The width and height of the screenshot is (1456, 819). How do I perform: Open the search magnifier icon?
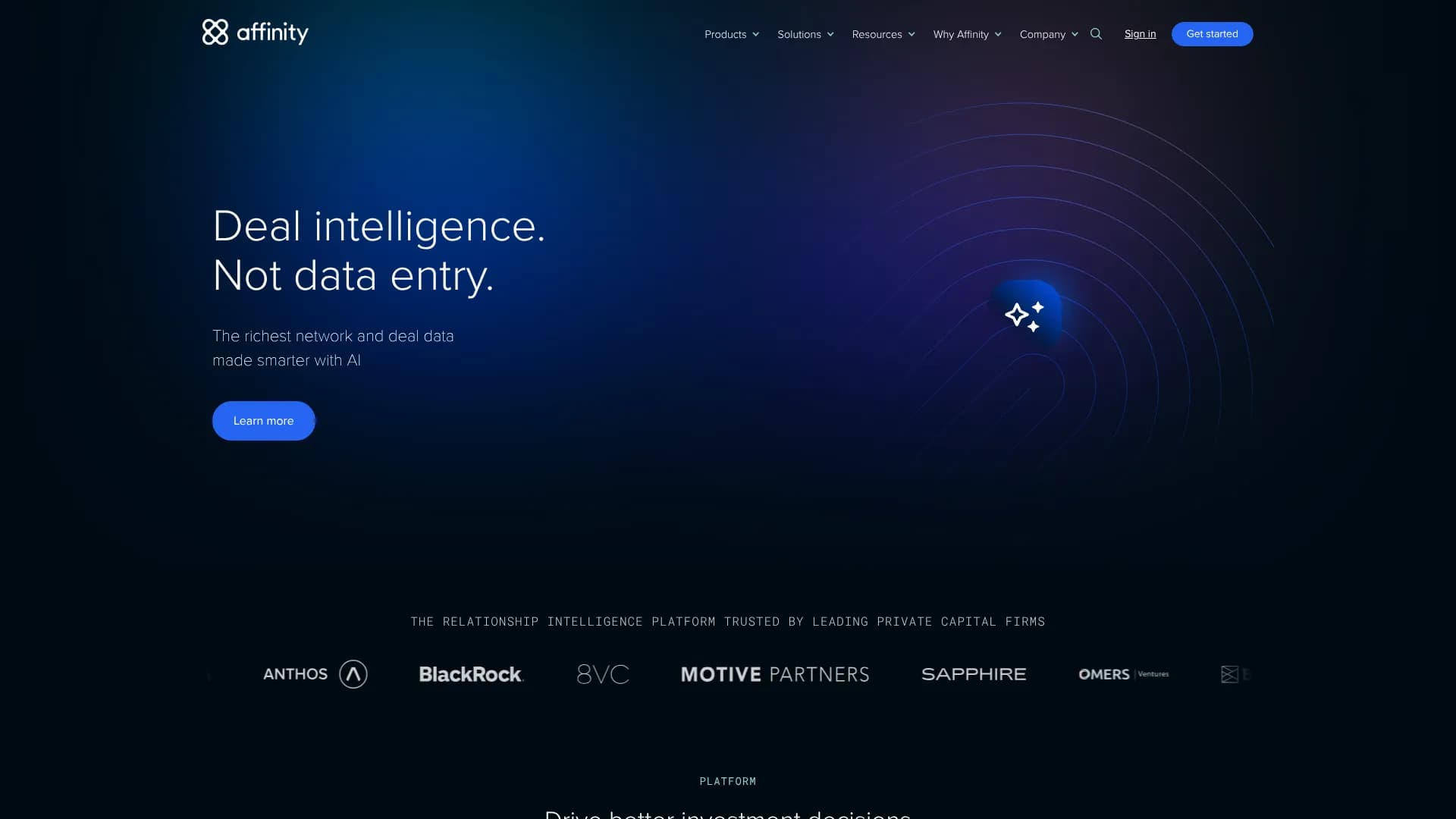pos(1096,34)
